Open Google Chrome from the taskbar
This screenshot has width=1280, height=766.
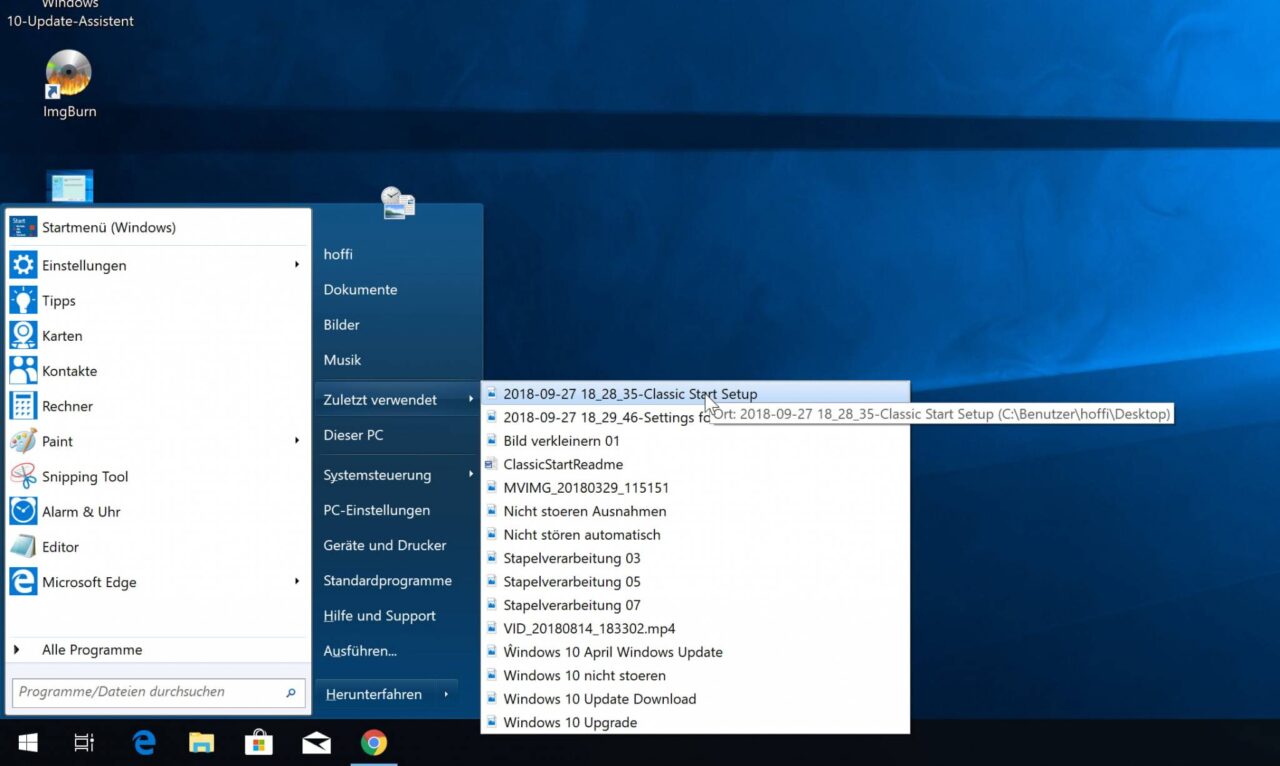click(373, 743)
